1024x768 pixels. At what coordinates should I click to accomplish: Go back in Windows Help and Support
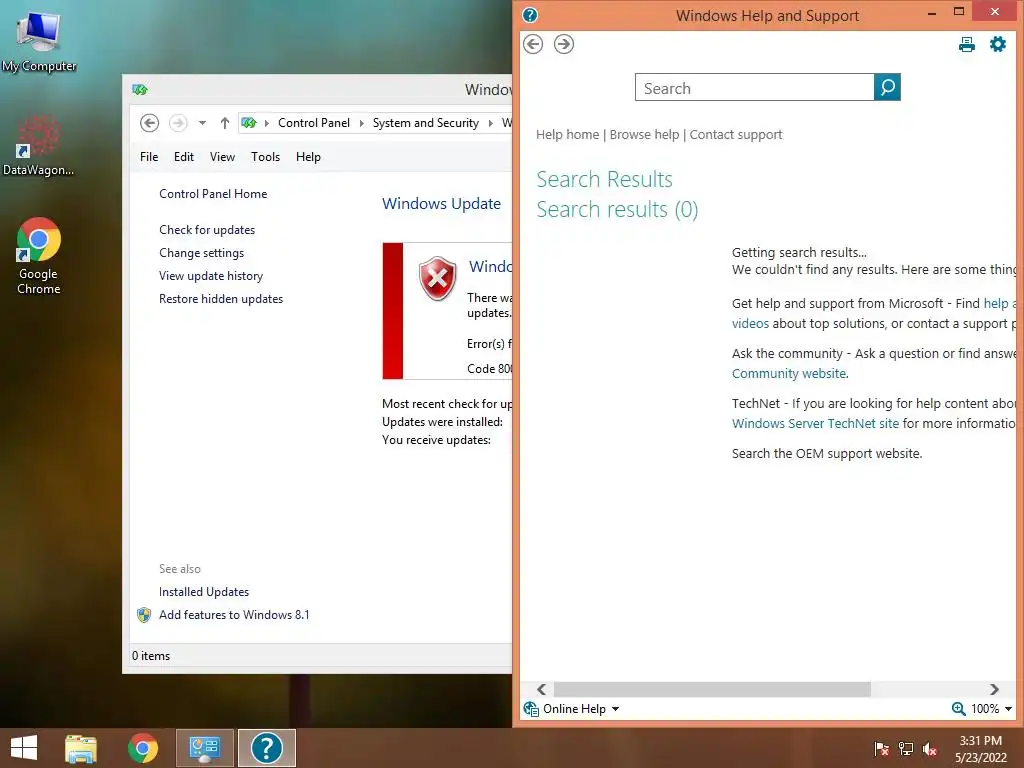click(x=533, y=44)
